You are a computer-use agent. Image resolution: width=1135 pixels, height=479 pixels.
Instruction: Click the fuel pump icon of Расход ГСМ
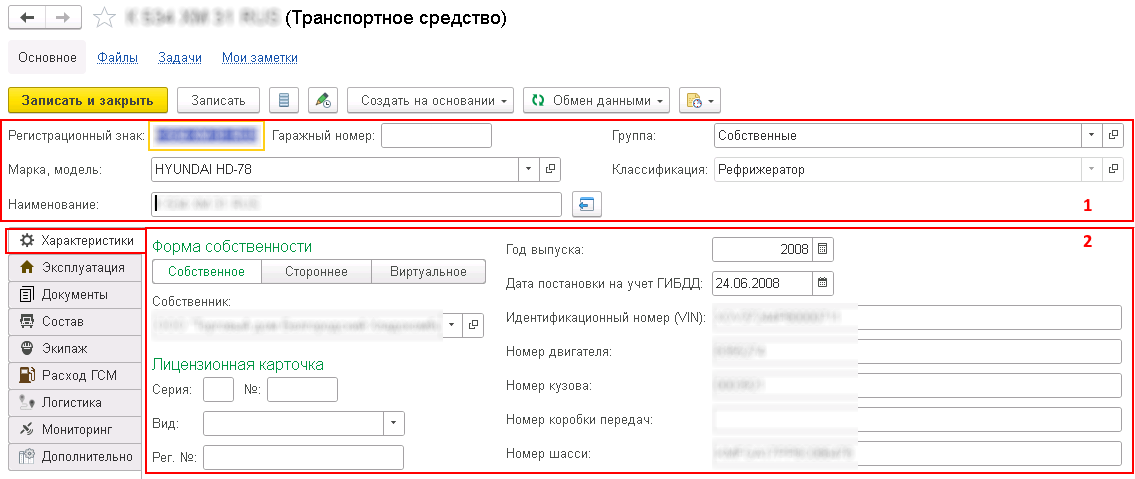28,375
